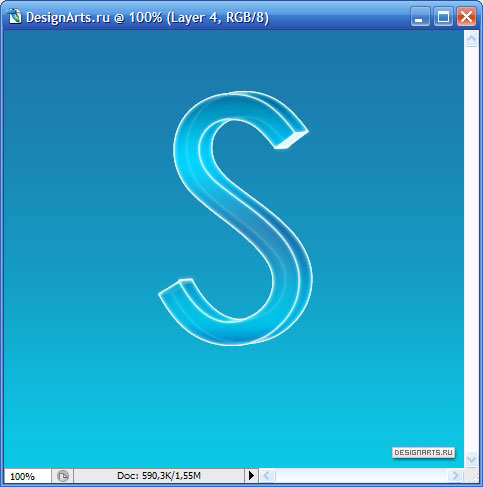Close the DesignArts.ru document window
Viewport: 483px width, 487px height.
[466, 17]
